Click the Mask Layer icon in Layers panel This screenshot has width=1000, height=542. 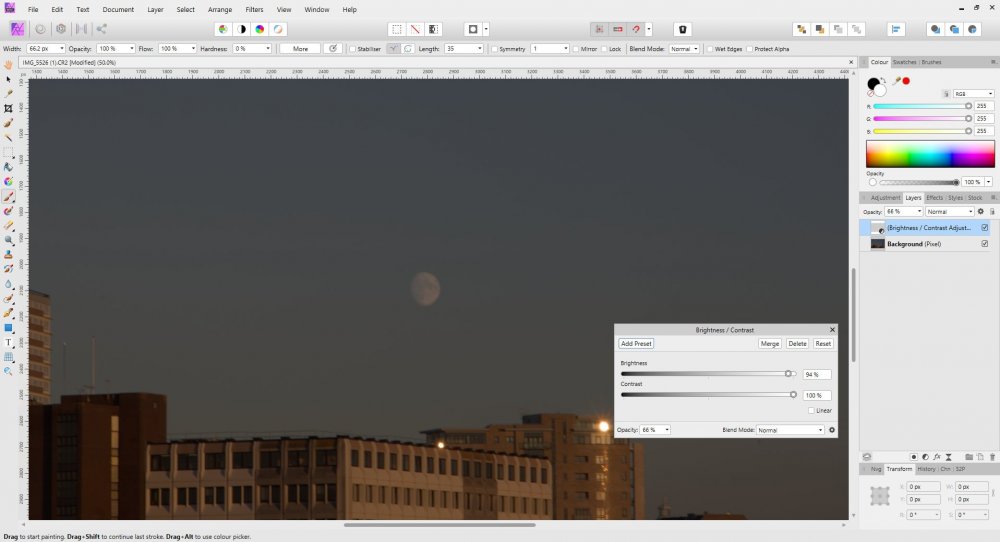coord(914,457)
